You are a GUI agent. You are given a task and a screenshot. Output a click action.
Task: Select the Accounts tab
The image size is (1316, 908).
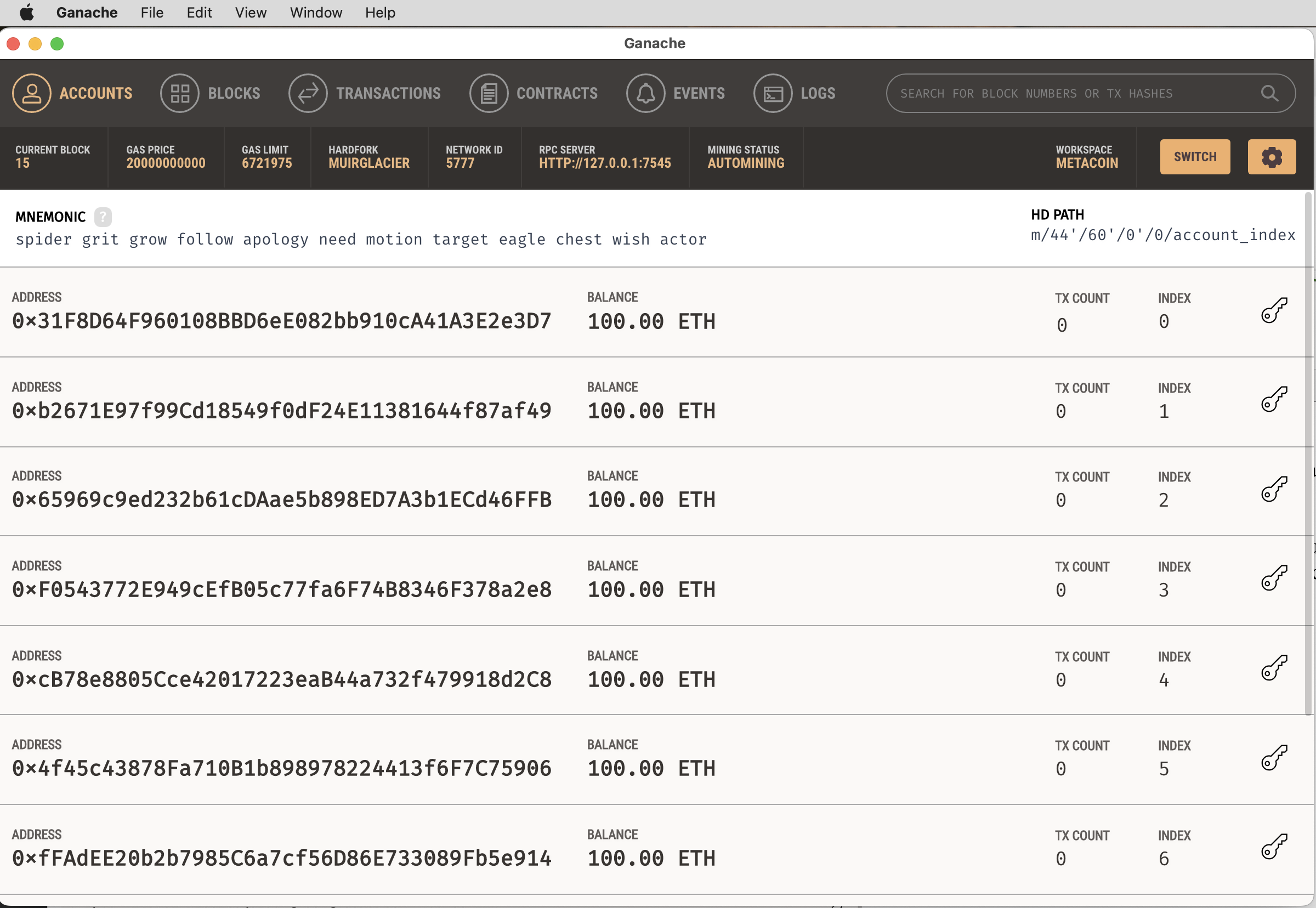(x=73, y=93)
